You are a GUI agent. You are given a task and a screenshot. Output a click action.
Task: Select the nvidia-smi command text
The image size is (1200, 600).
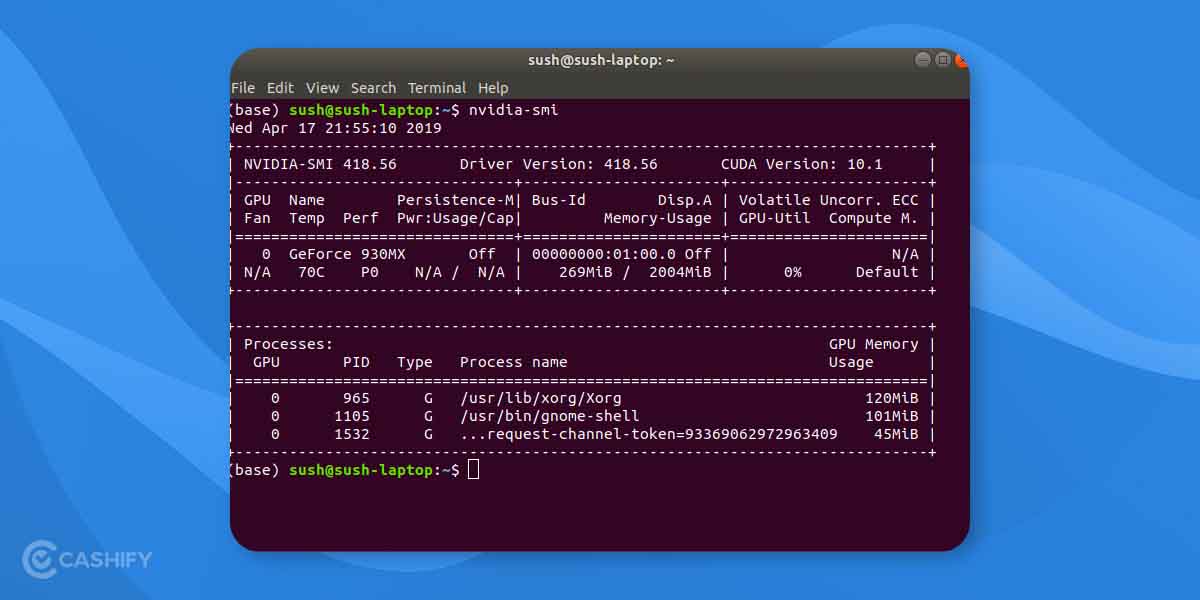coord(517,110)
